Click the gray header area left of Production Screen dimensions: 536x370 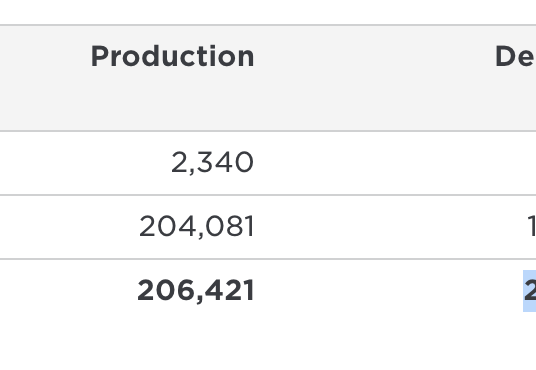click(44, 78)
